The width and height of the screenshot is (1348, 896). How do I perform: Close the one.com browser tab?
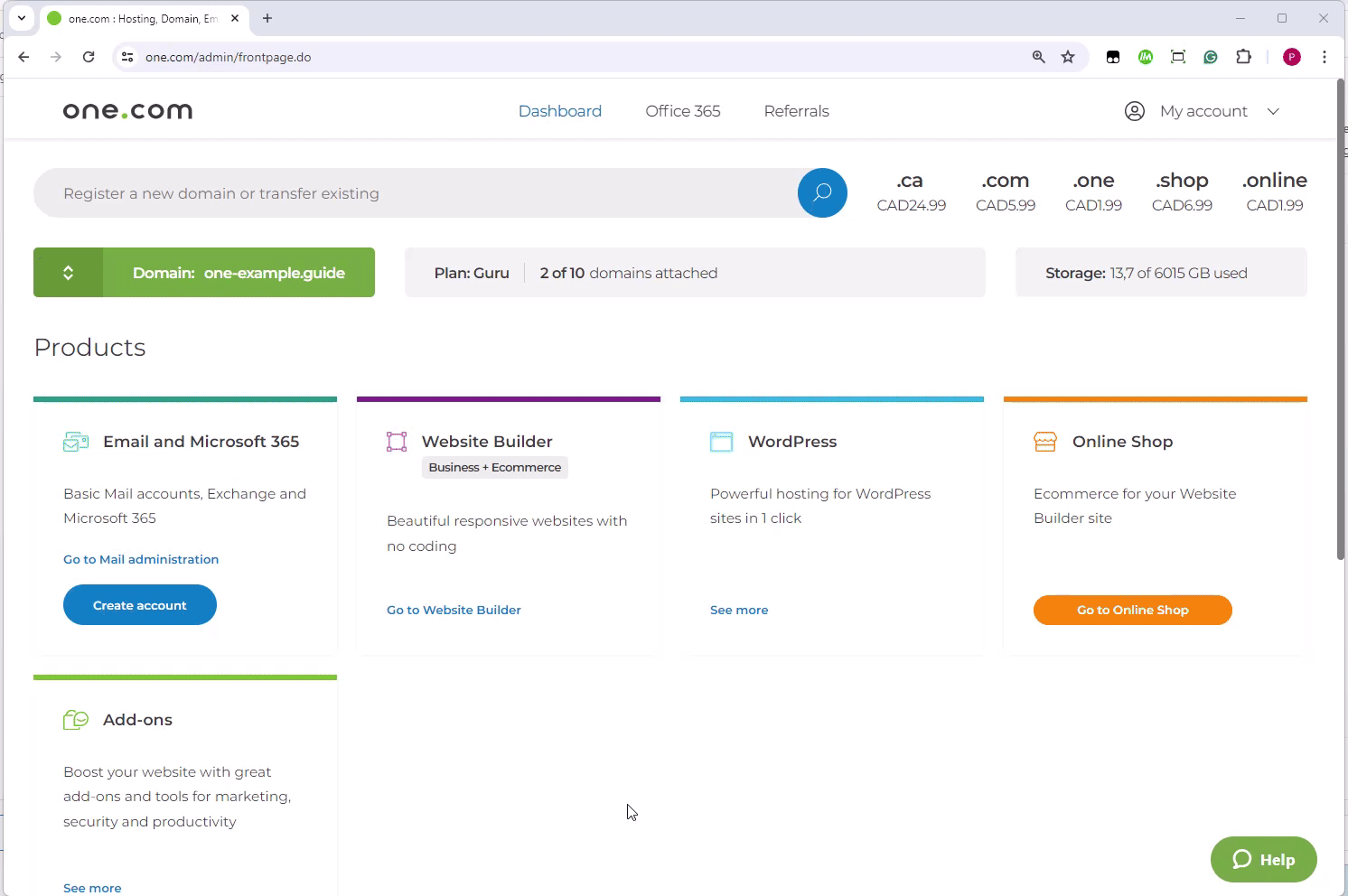click(236, 18)
